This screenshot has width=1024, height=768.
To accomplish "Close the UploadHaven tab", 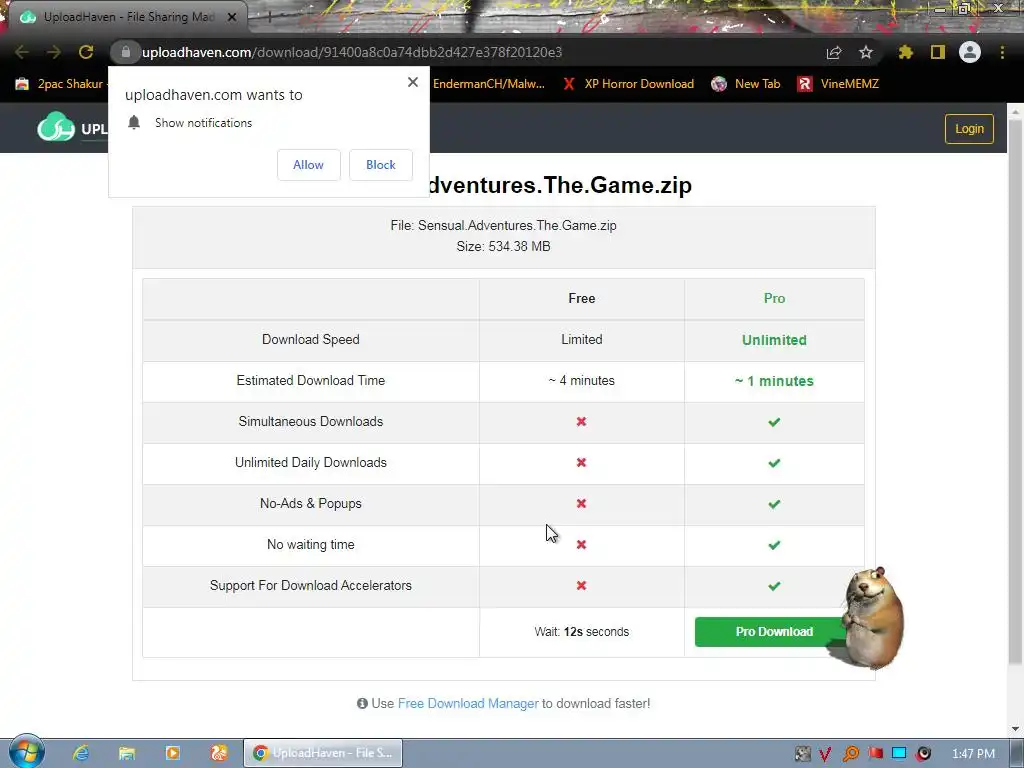I will click(232, 17).
